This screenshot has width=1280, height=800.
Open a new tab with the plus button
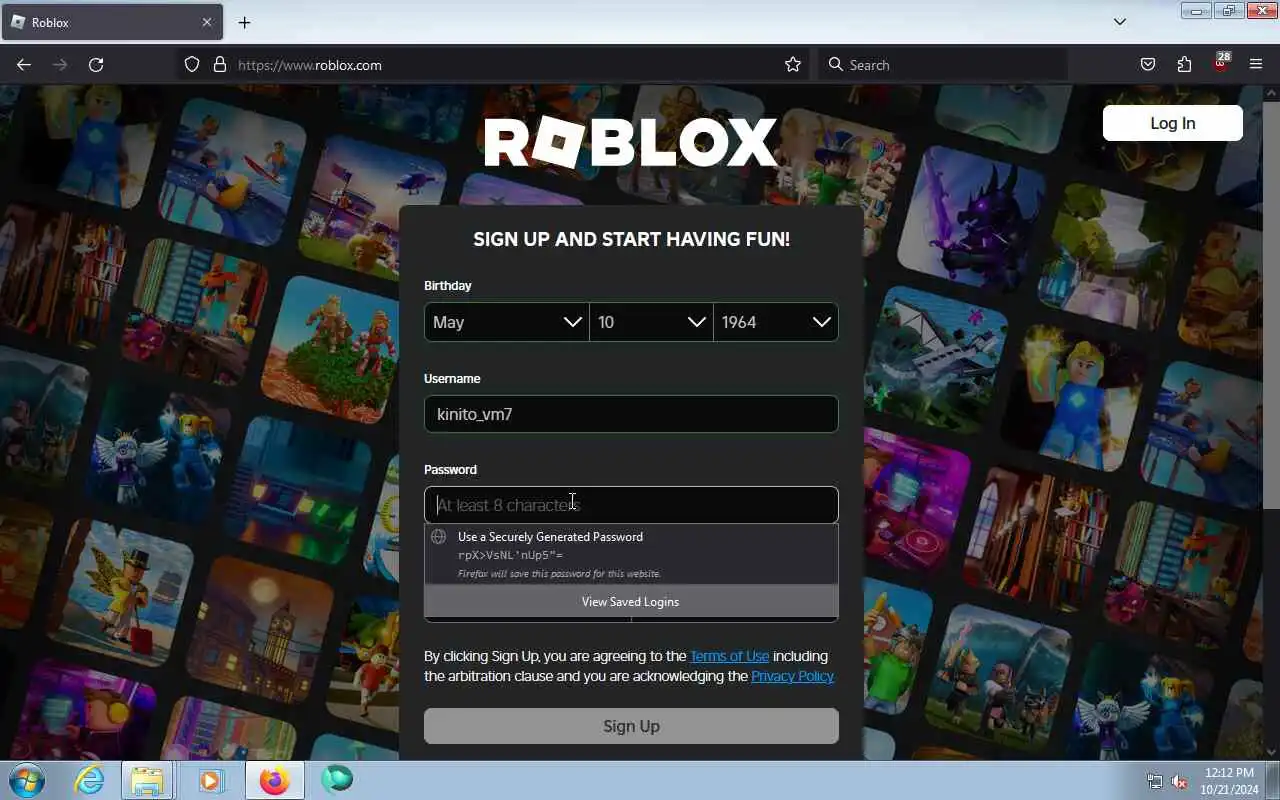coord(244,22)
